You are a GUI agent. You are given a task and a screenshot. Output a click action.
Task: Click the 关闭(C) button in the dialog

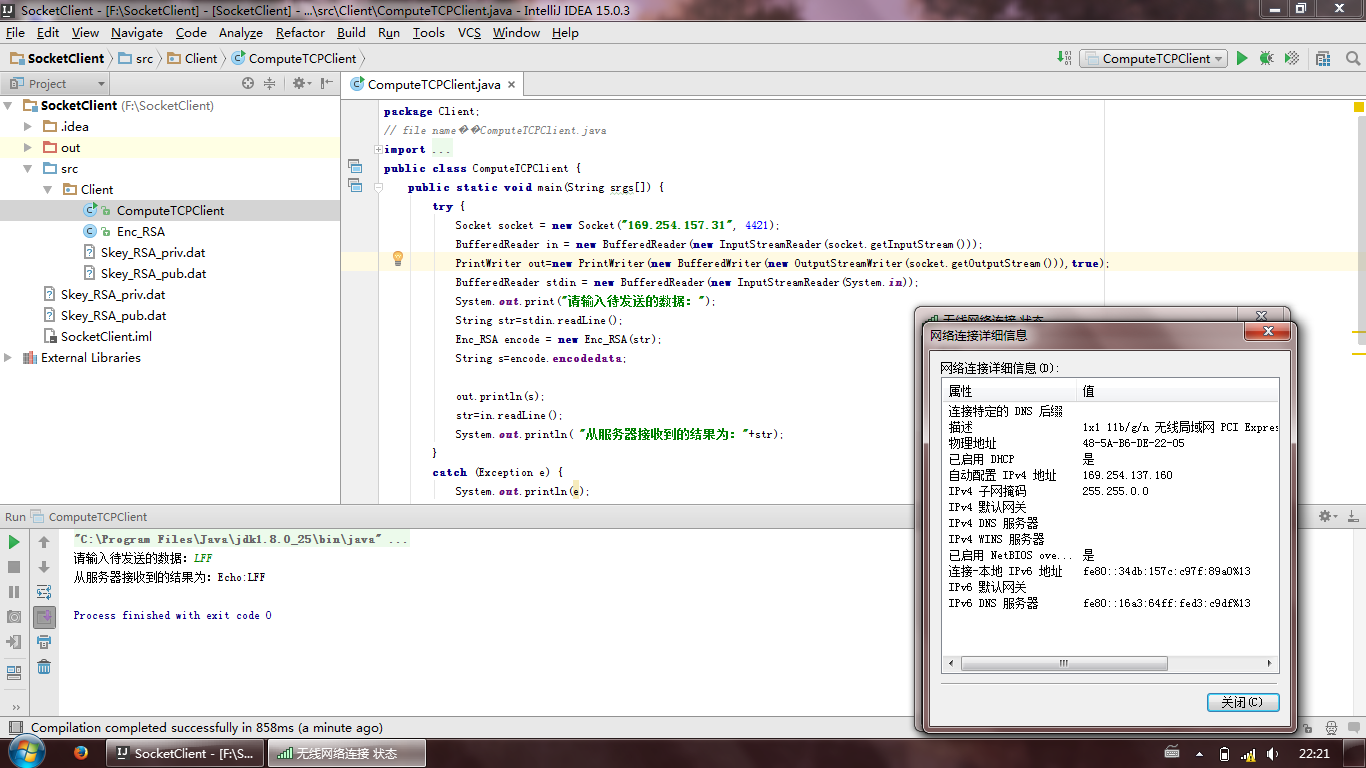(x=1243, y=702)
